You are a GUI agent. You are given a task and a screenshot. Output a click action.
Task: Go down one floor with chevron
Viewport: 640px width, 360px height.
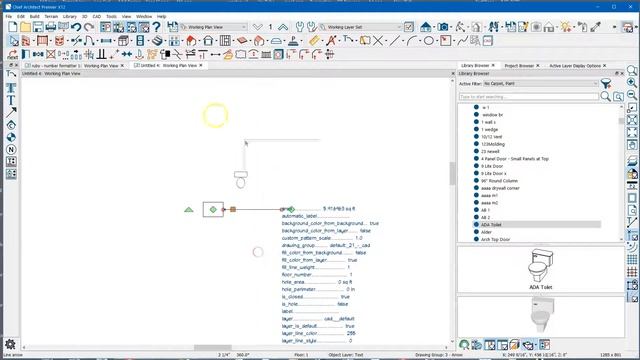[257, 27]
